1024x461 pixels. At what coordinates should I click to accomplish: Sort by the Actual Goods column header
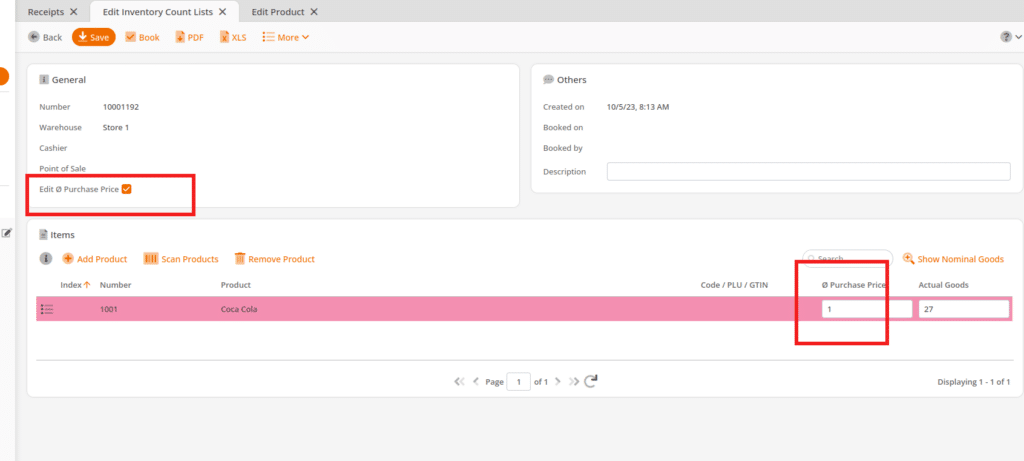point(943,285)
